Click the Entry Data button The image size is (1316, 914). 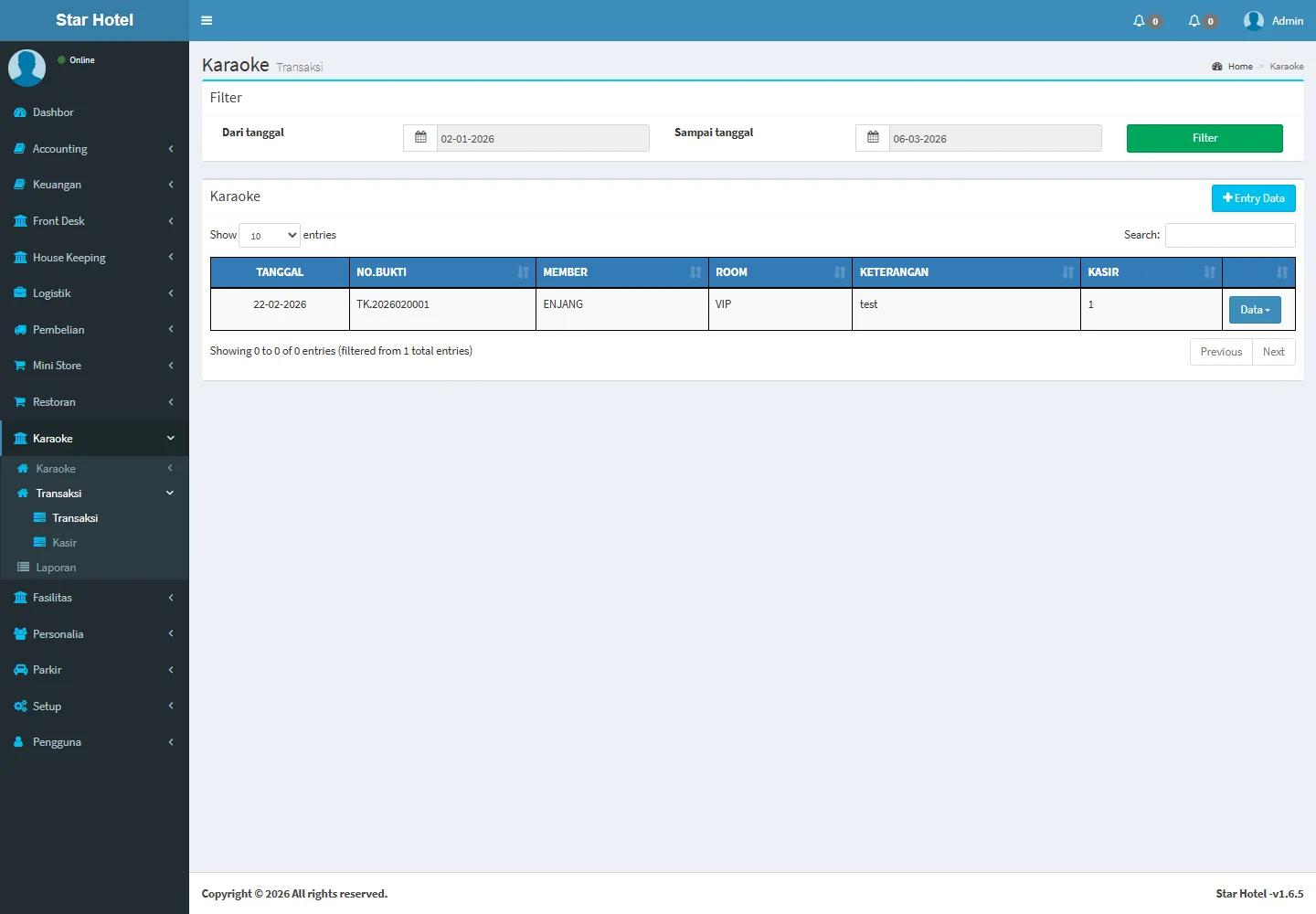click(1253, 198)
